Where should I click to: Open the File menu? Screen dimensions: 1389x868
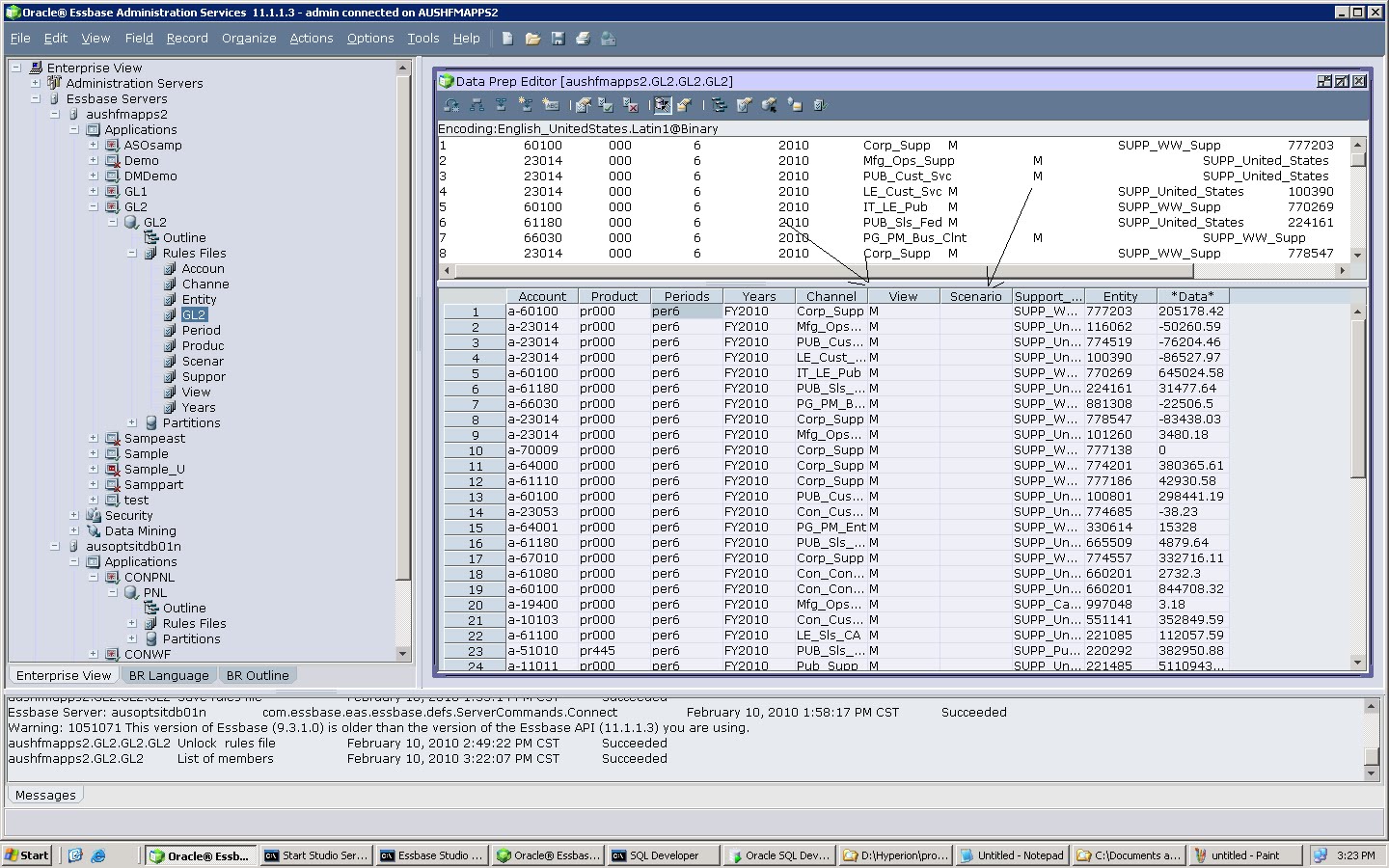pyautogui.click(x=20, y=39)
